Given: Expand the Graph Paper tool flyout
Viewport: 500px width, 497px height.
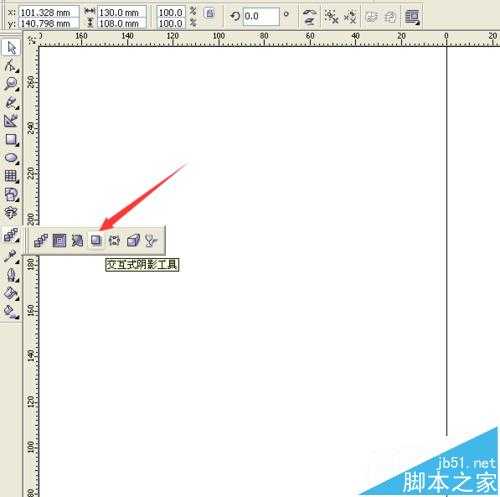Looking at the screenshot, I should point(11,176).
